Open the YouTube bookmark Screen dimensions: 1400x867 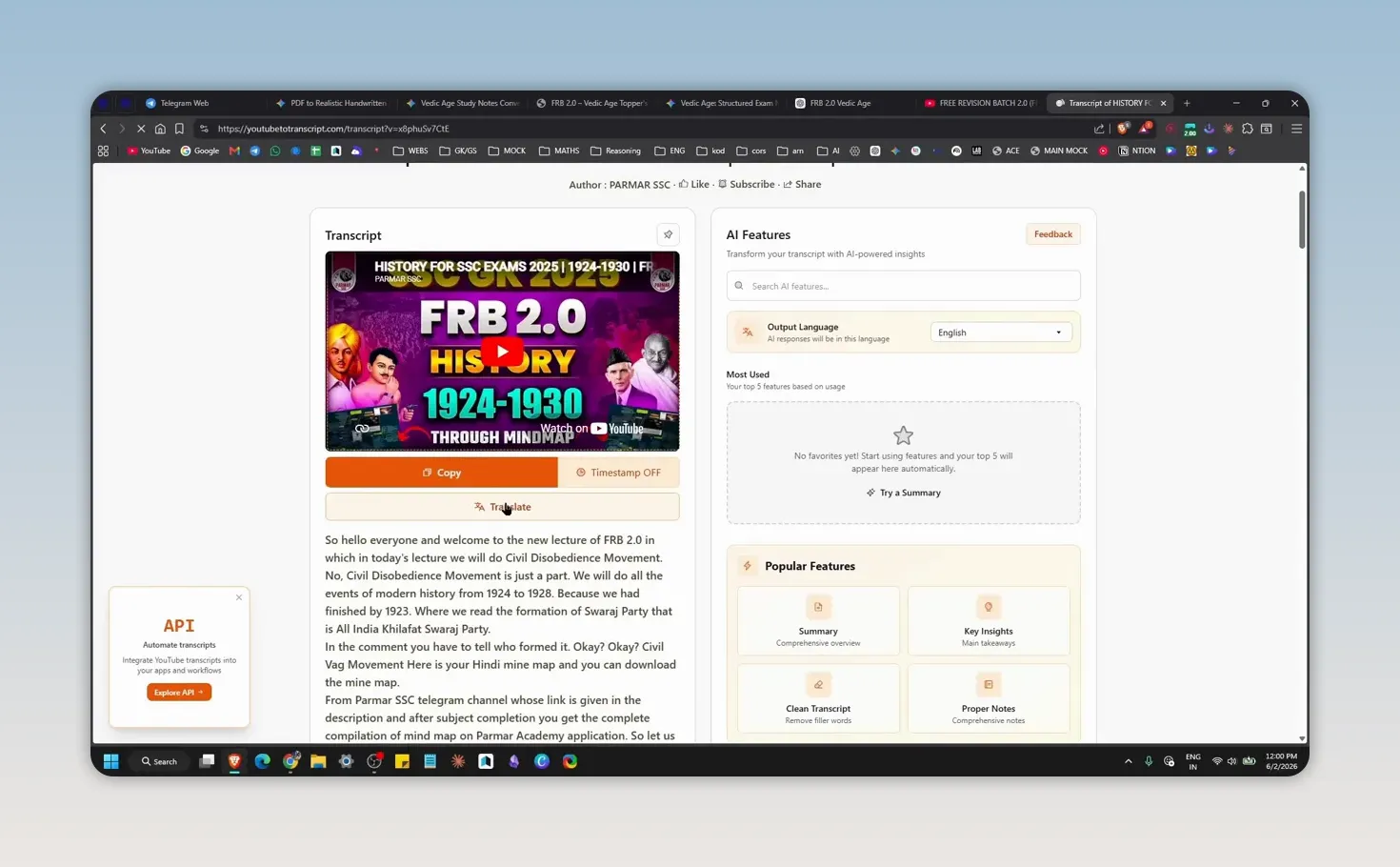(149, 151)
